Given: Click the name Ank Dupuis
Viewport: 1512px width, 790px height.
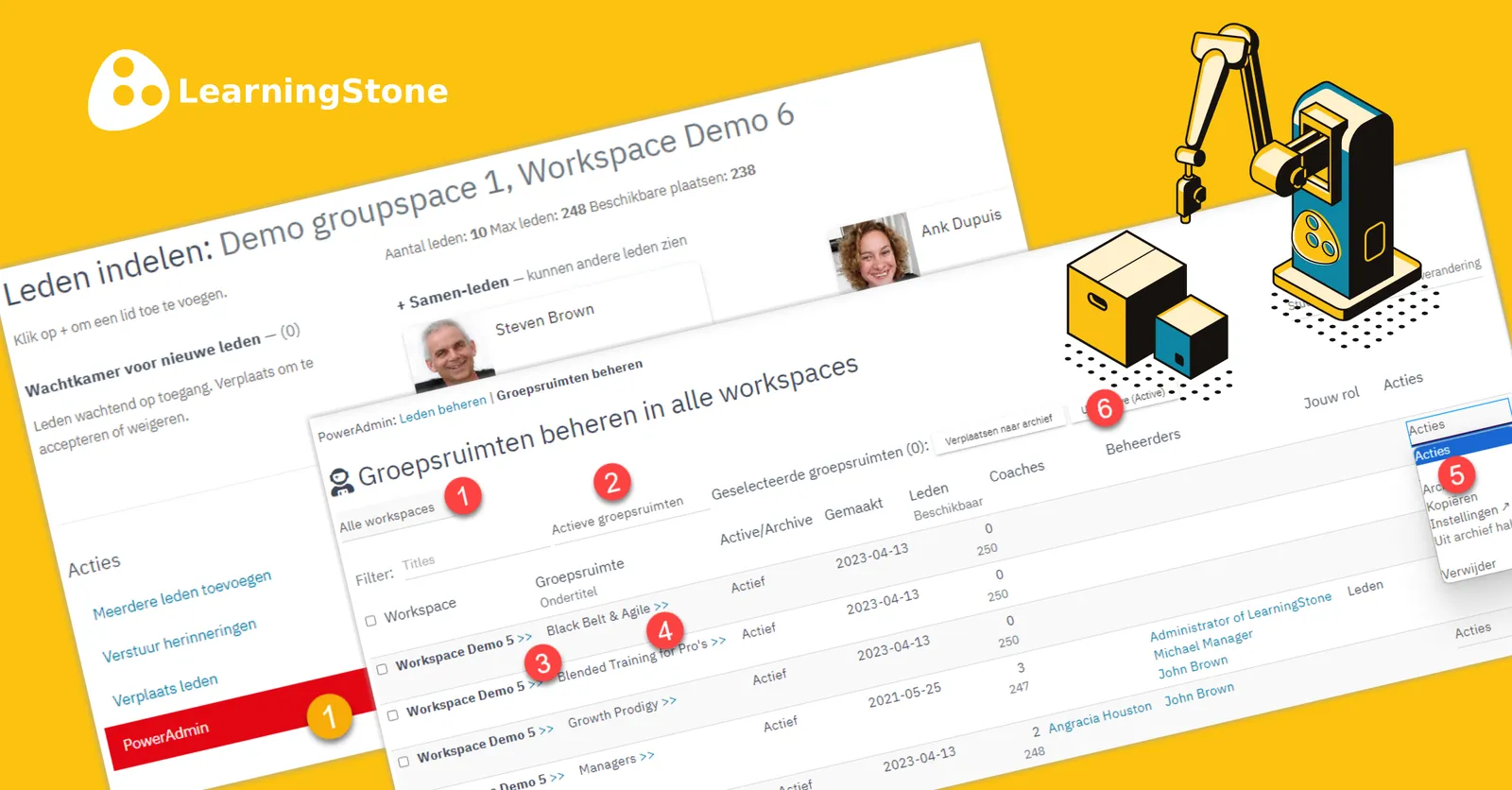Looking at the screenshot, I should (961, 223).
